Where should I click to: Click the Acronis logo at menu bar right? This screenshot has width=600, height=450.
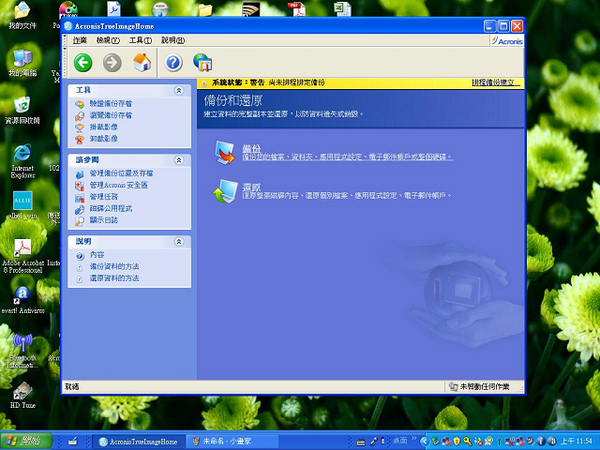[507, 41]
